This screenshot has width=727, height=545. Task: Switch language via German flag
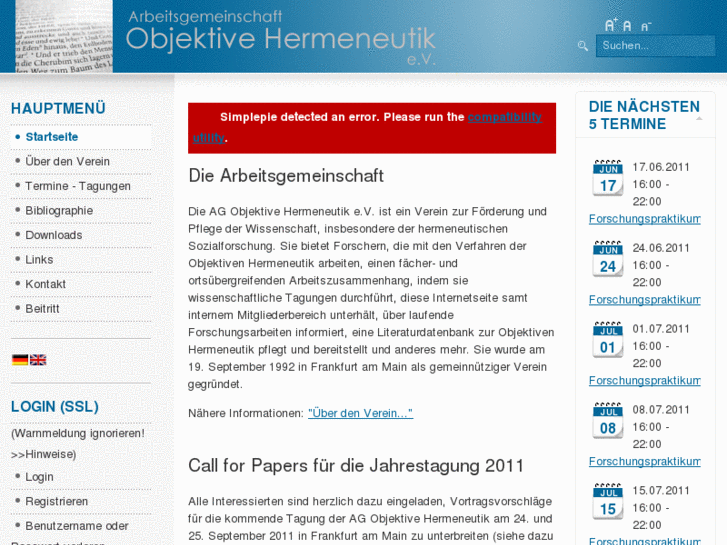(20, 359)
